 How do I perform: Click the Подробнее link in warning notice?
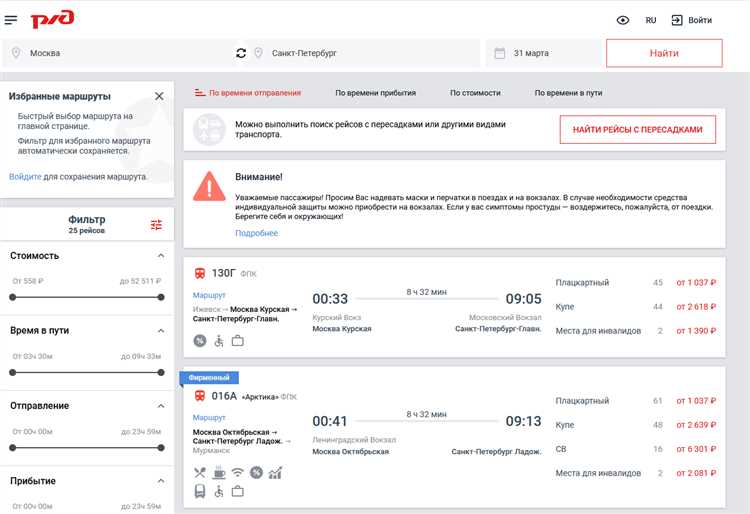256,233
